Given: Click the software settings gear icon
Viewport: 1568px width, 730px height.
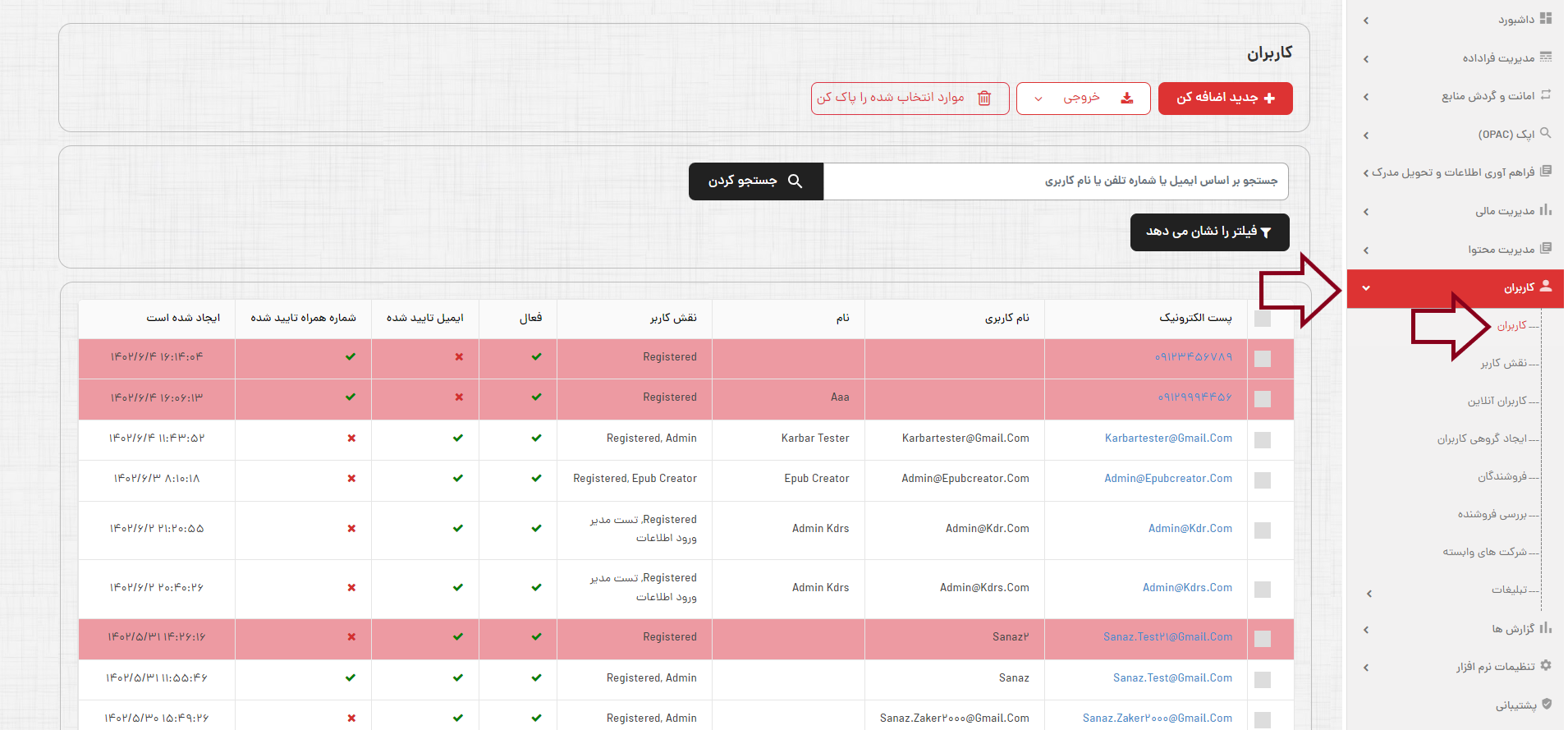Looking at the screenshot, I should click(1546, 666).
